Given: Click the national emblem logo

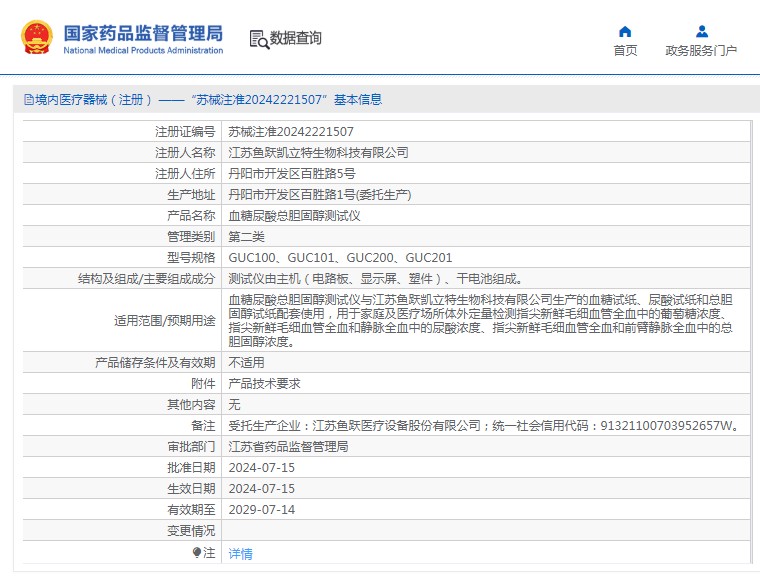Looking at the screenshot, I should (x=37, y=38).
